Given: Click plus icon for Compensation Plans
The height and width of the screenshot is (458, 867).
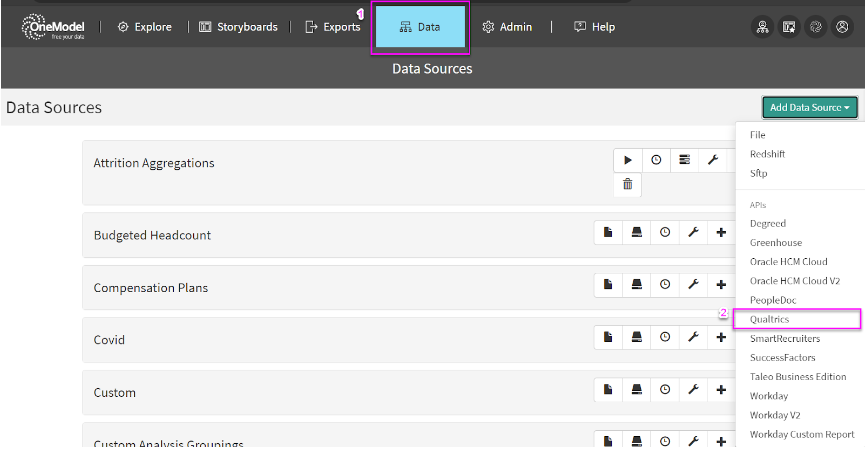Looking at the screenshot, I should click(x=721, y=284).
